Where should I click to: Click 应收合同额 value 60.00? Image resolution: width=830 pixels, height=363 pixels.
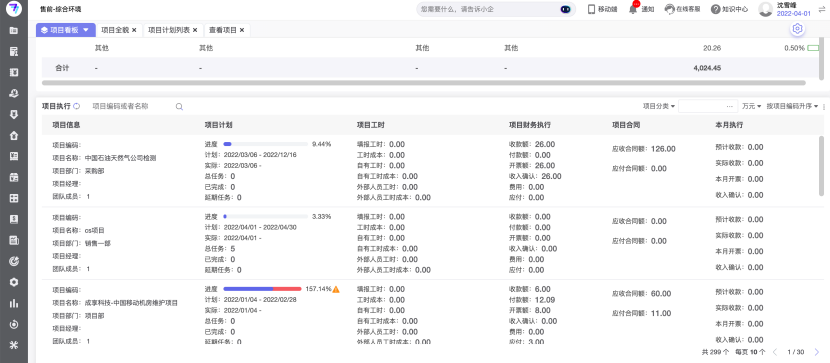coord(661,294)
